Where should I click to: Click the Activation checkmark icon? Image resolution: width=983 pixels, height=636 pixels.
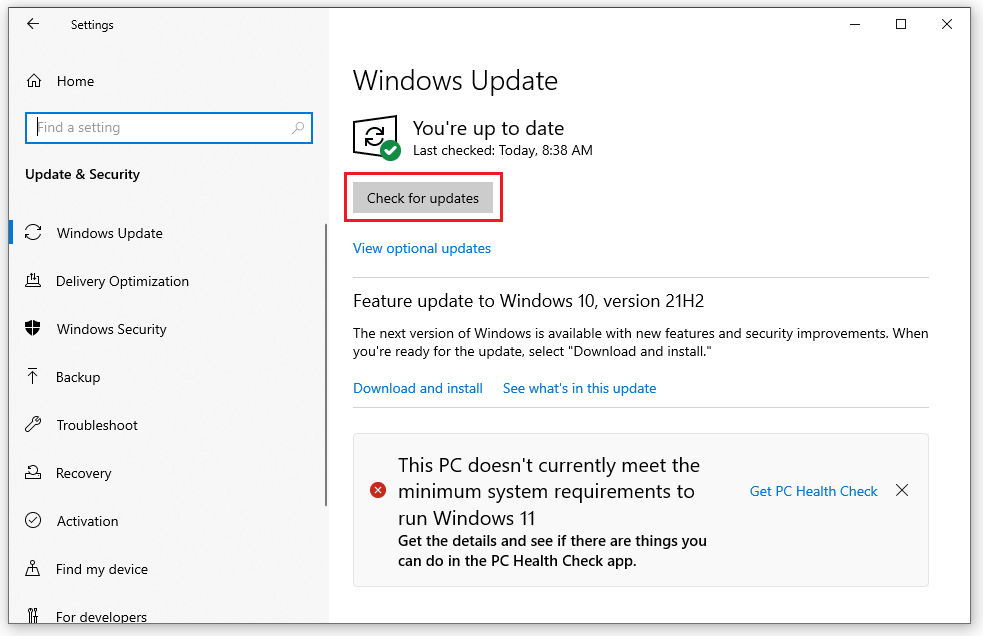coord(33,521)
